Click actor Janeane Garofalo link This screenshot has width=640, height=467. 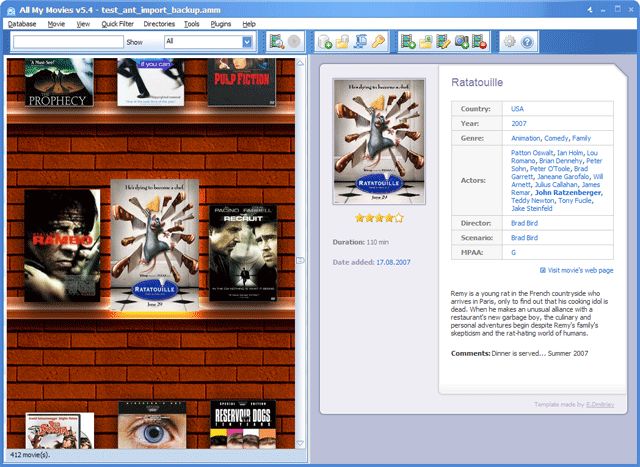563,176
